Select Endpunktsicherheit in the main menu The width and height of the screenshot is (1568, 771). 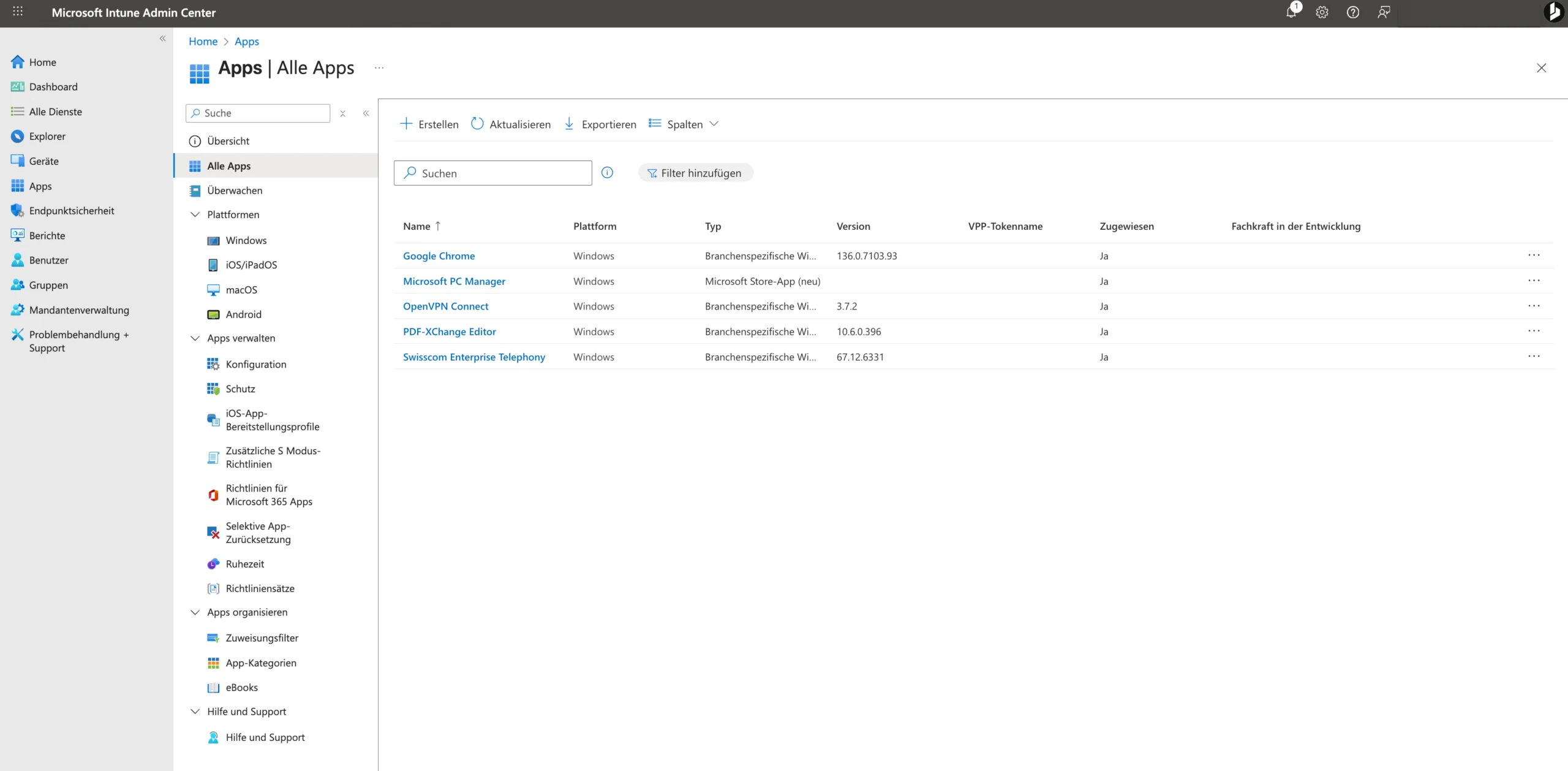click(72, 211)
